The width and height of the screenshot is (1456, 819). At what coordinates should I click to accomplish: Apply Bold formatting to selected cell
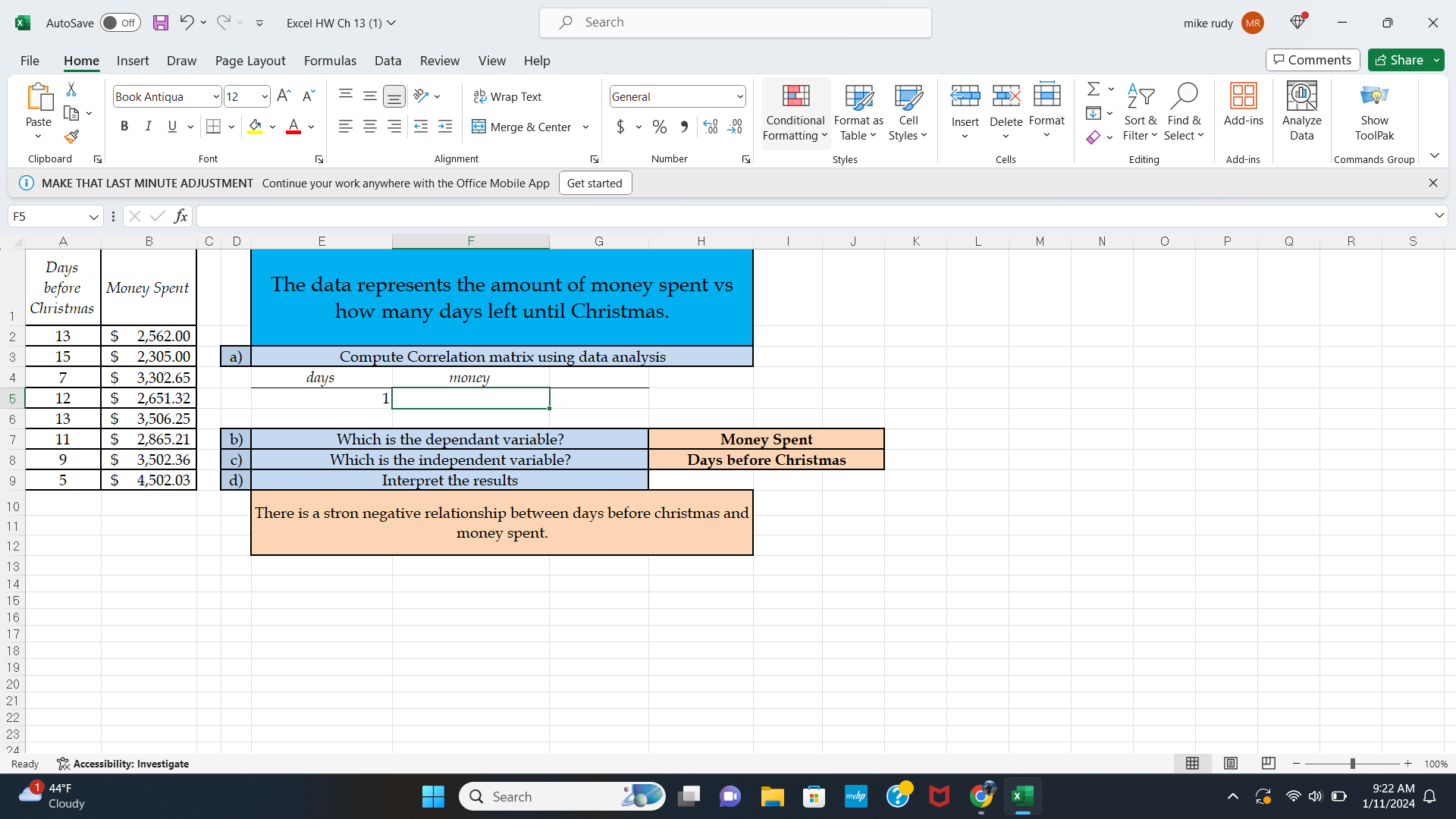coord(124,127)
